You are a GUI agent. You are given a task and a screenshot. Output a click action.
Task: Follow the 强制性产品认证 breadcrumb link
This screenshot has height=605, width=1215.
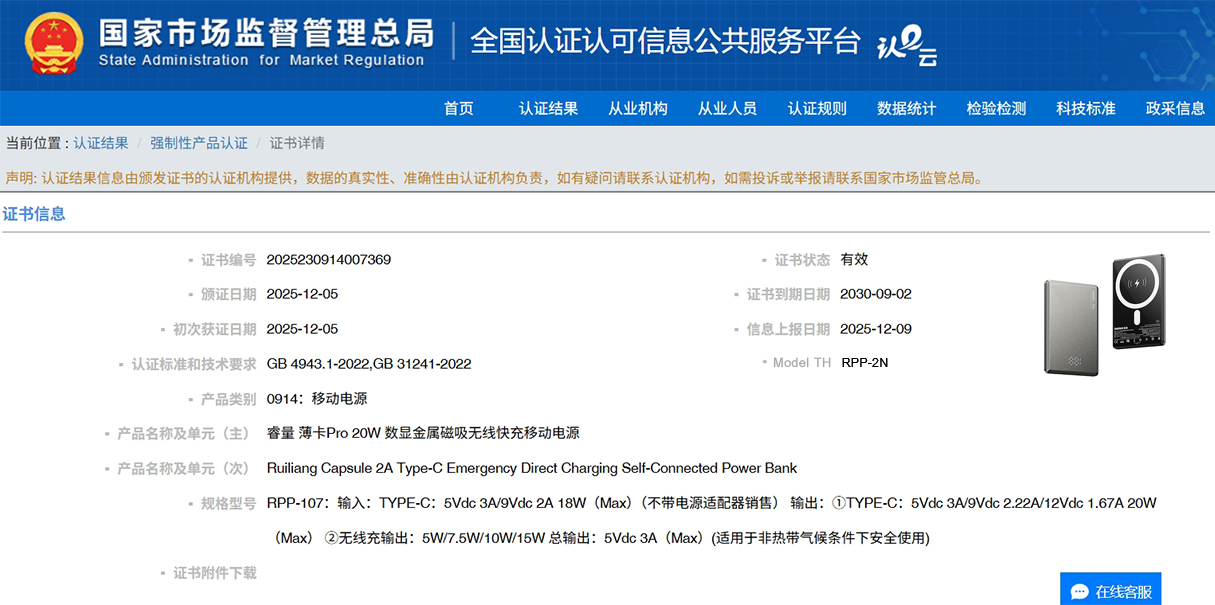click(x=199, y=143)
